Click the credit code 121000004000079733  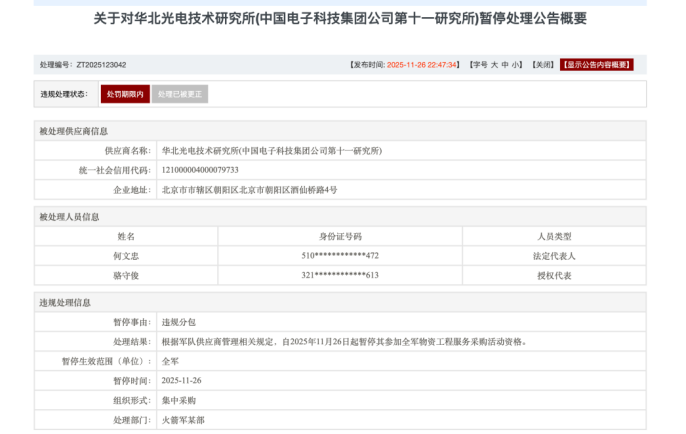coord(200,170)
